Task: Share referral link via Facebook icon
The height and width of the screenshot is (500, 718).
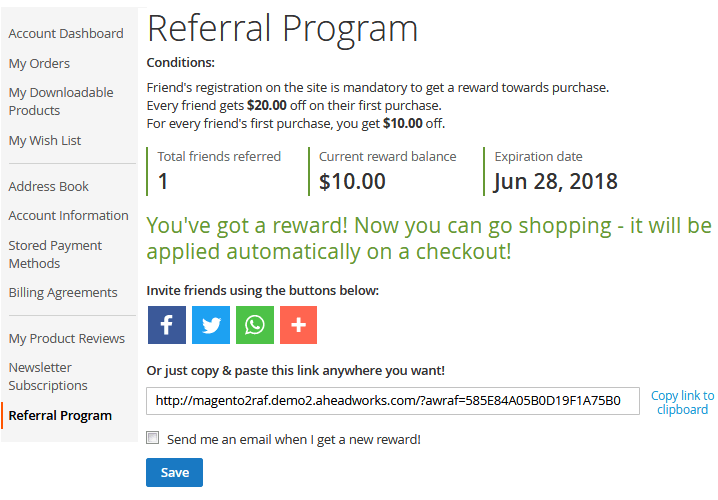Action: pos(167,325)
